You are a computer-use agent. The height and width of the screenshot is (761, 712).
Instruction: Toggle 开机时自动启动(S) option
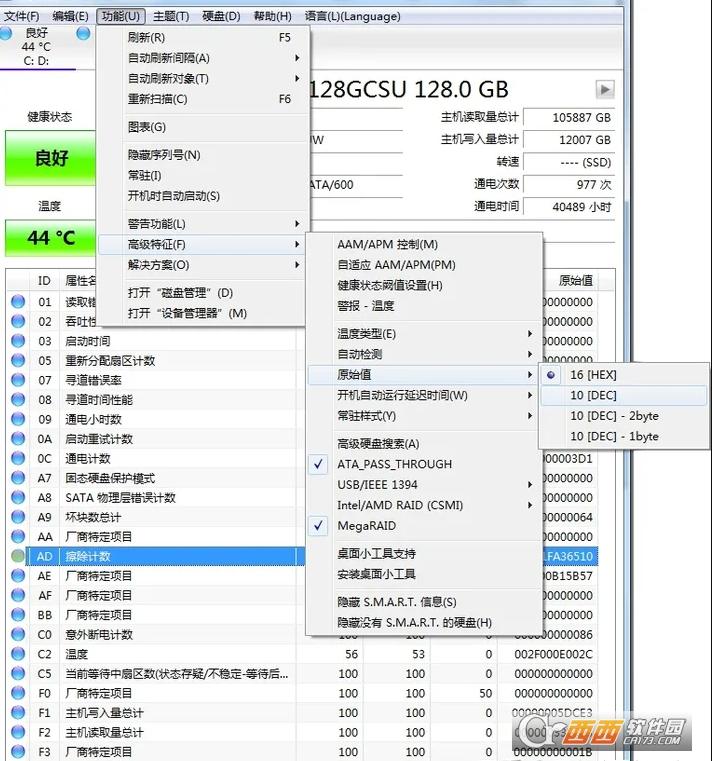pos(203,196)
